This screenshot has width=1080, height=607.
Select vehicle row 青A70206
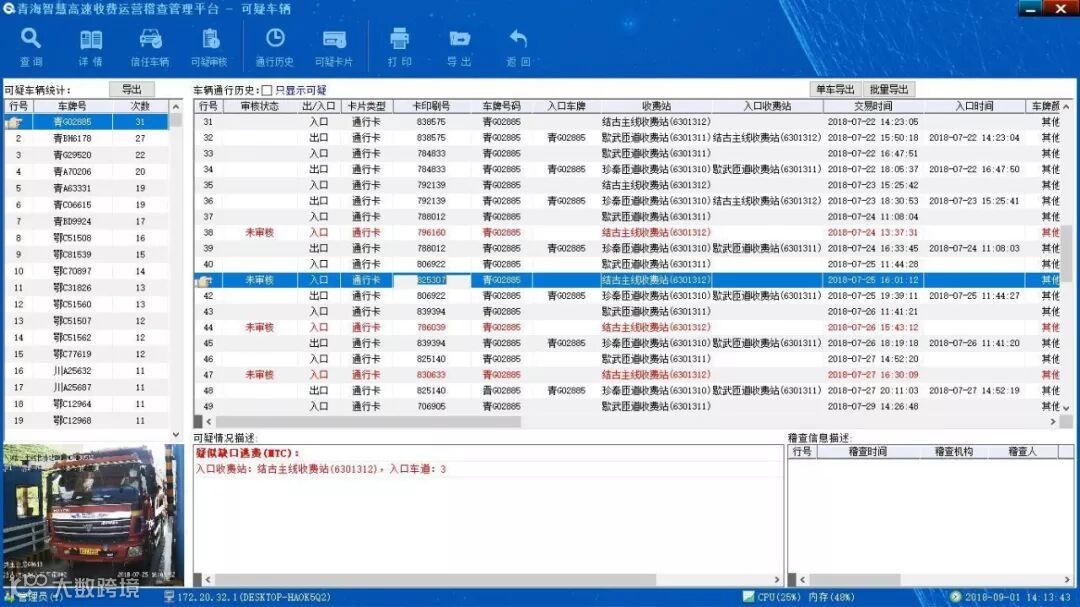(x=86, y=172)
